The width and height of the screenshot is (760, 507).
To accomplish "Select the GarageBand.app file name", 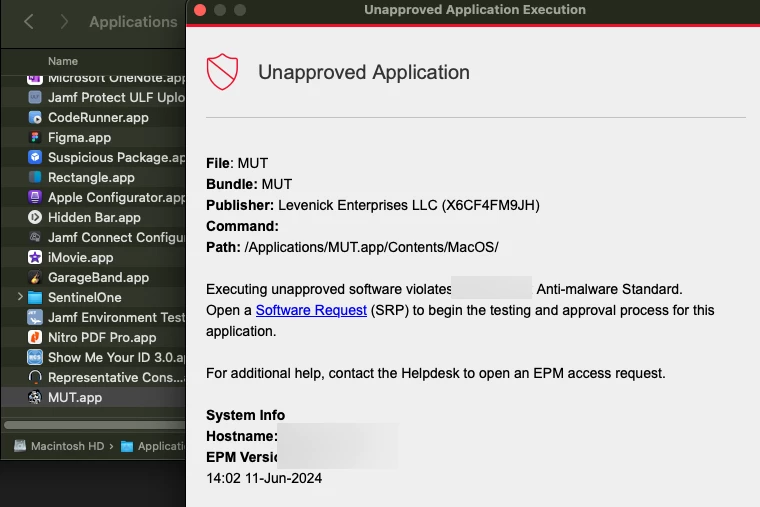I will pos(98,277).
